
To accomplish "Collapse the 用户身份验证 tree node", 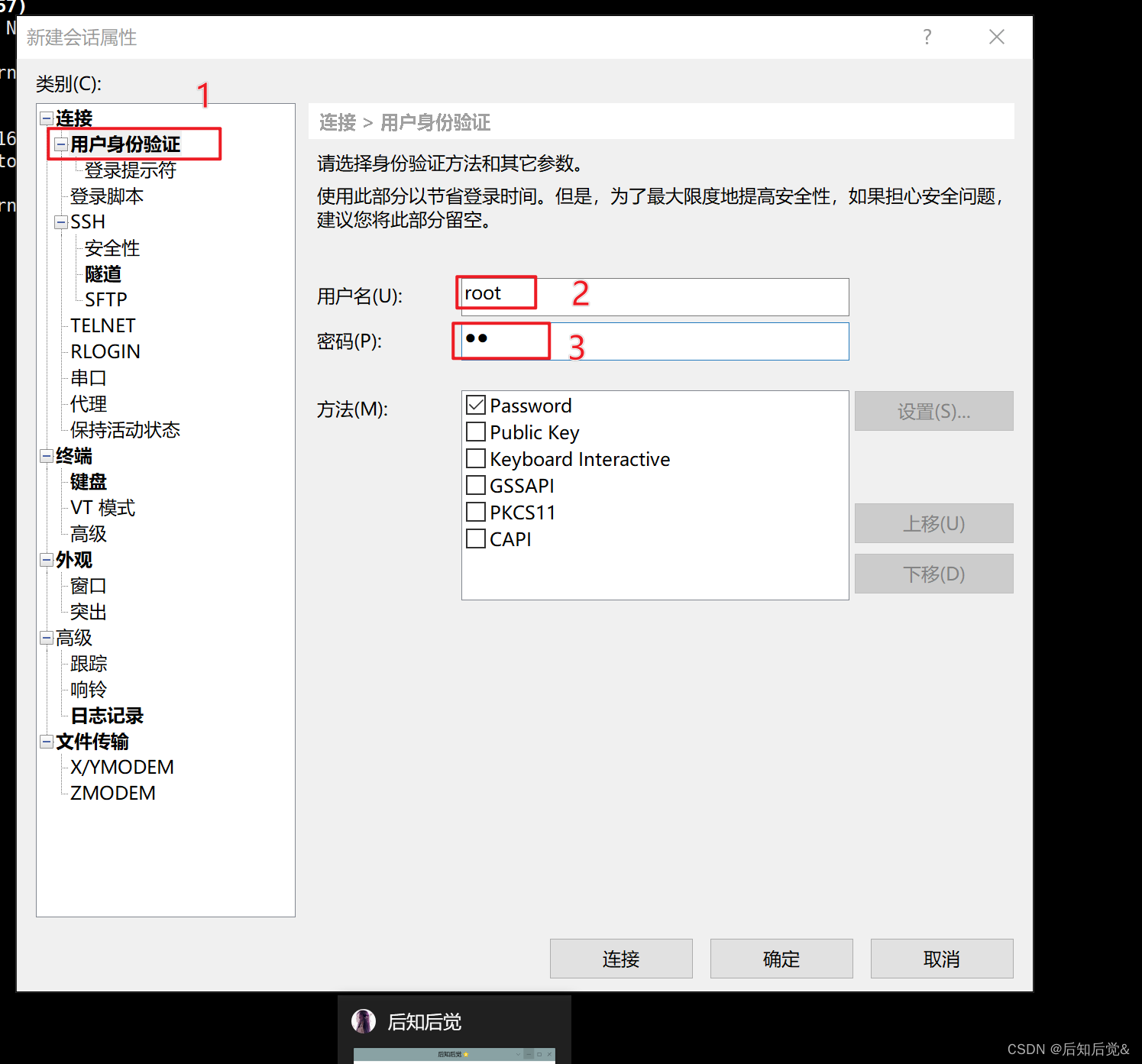I will coord(61,144).
